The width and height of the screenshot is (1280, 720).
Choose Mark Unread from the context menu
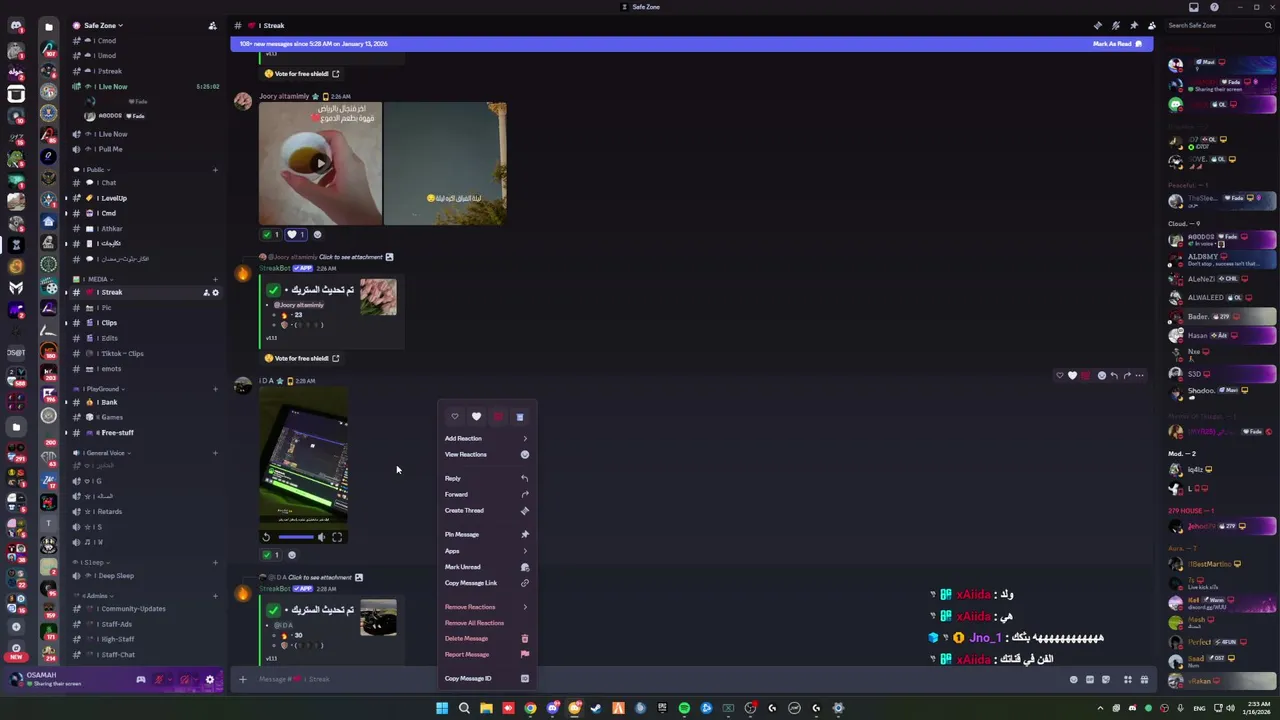pyautogui.click(x=487, y=567)
